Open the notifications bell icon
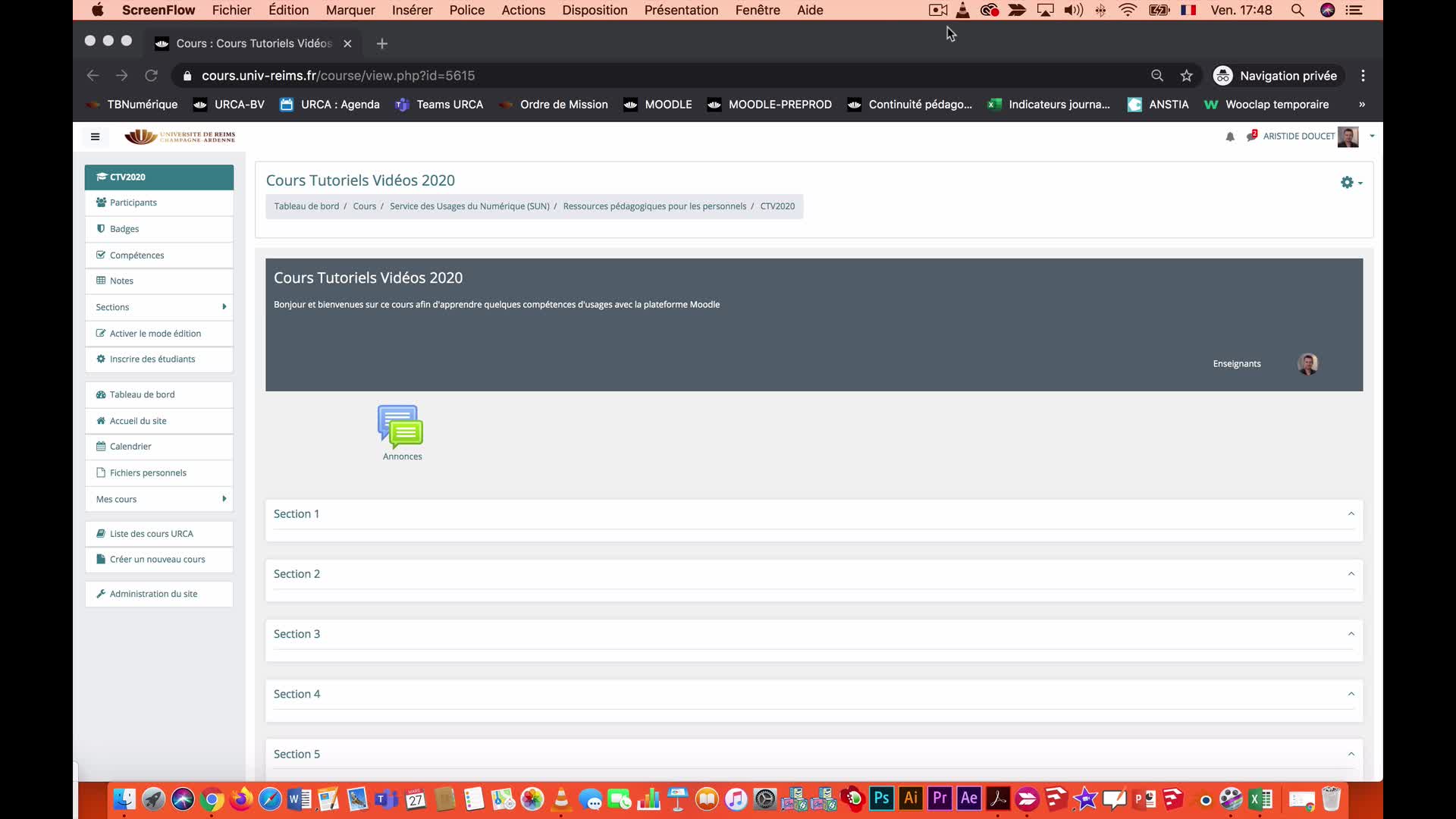1456x819 pixels. (x=1230, y=136)
